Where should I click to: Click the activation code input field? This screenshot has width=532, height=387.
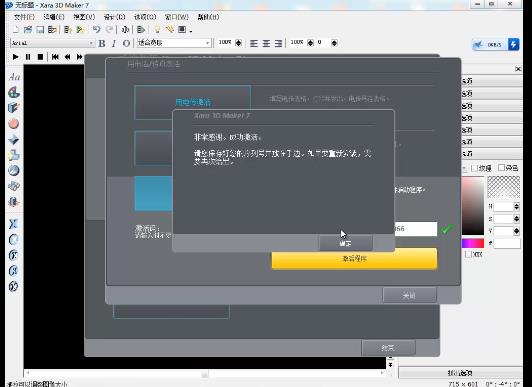[x=415, y=229]
